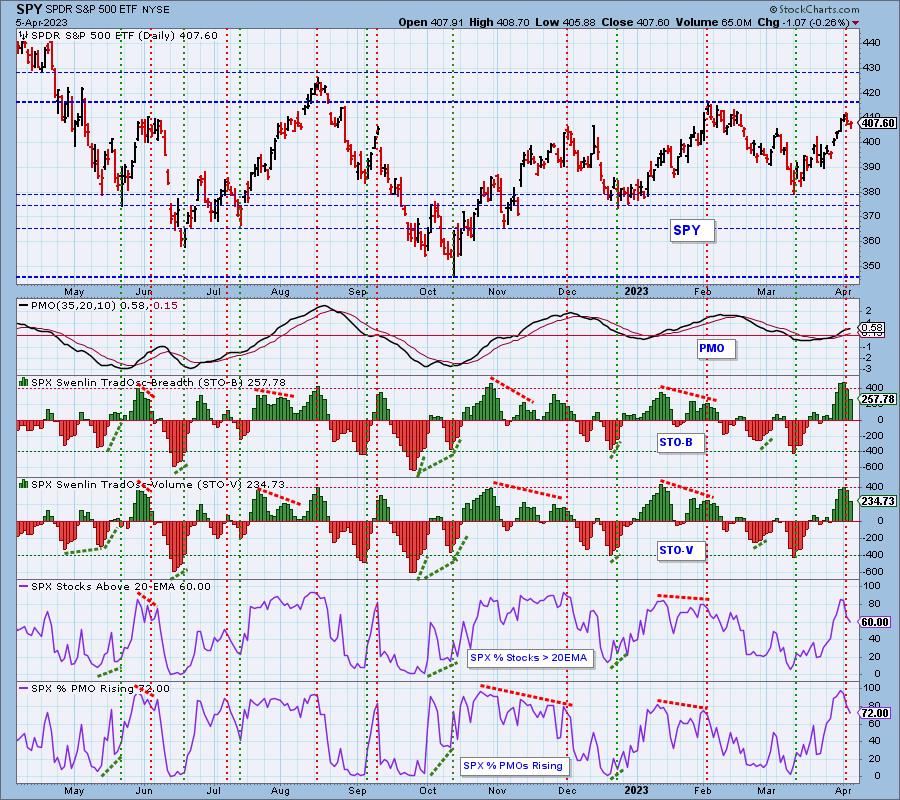The image size is (900, 800).
Task: Click the 'Volume 65.0M' value
Action: tap(713, 23)
